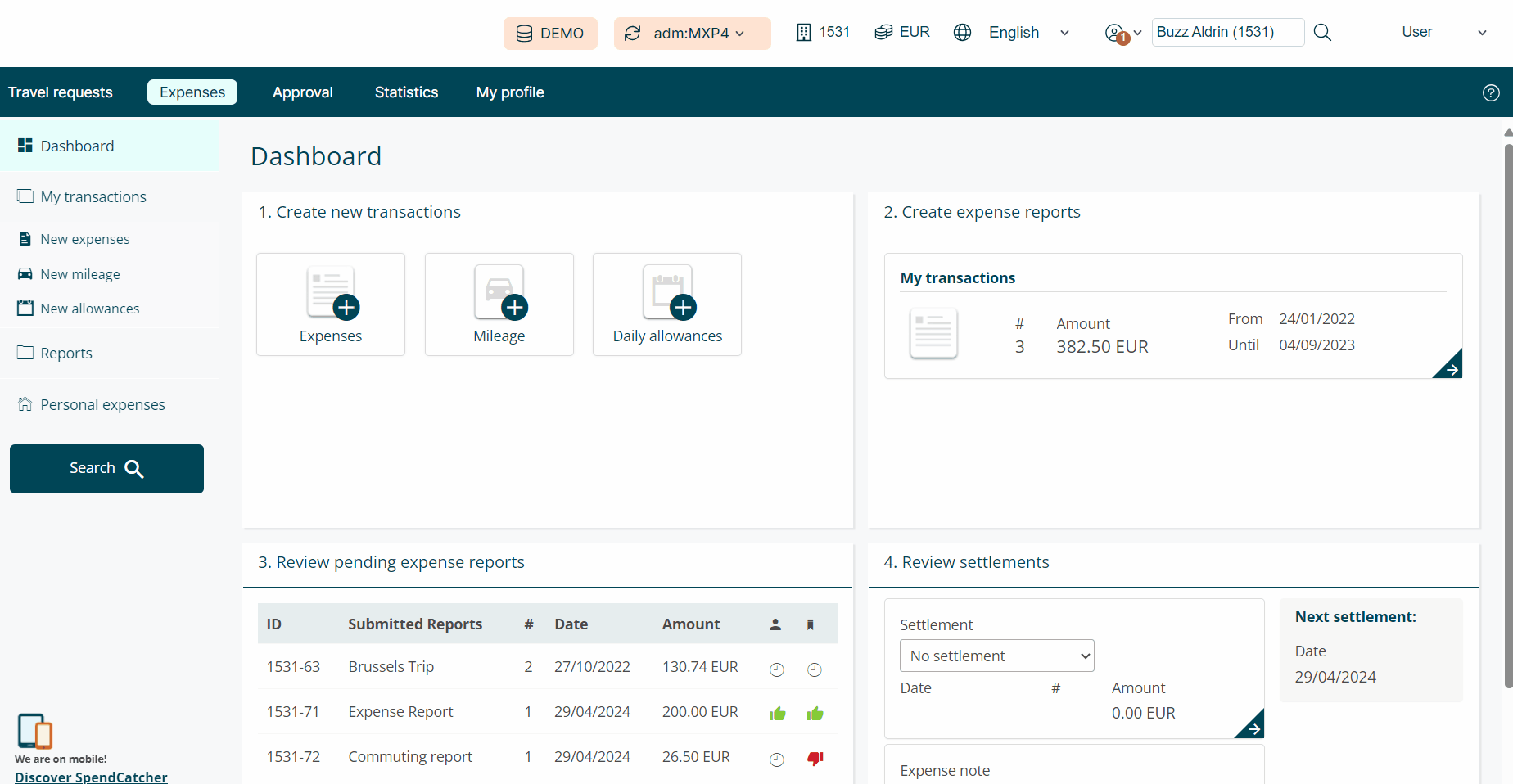Image resolution: width=1513 pixels, height=784 pixels.
Task: Click the page vertical scrollbar
Action: (x=1508, y=409)
